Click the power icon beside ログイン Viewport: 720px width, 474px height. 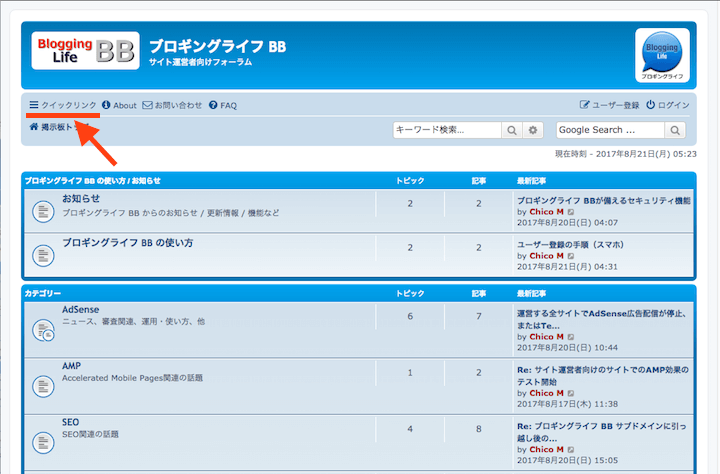[651, 105]
